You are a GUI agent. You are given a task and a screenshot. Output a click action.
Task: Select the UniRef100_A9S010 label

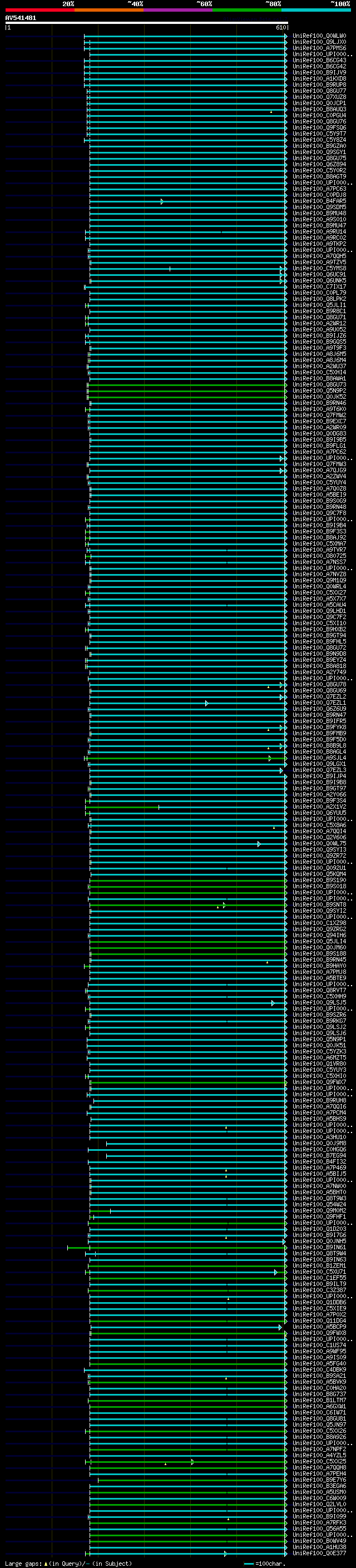click(x=319, y=220)
